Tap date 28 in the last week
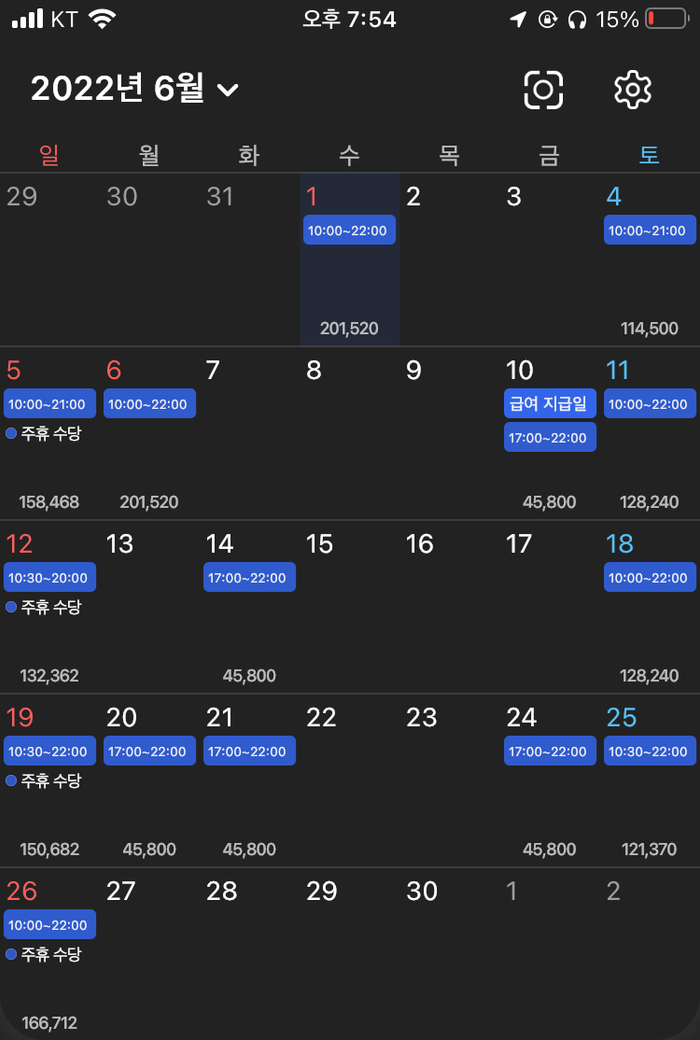 pyautogui.click(x=222, y=891)
